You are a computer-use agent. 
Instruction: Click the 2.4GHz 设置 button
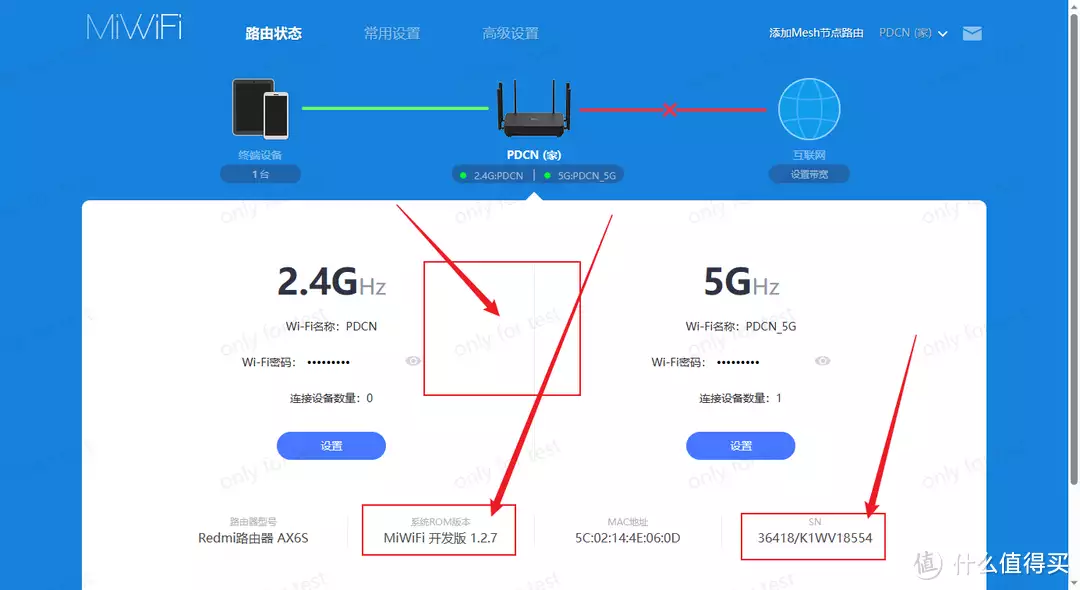(x=331, y=445)
